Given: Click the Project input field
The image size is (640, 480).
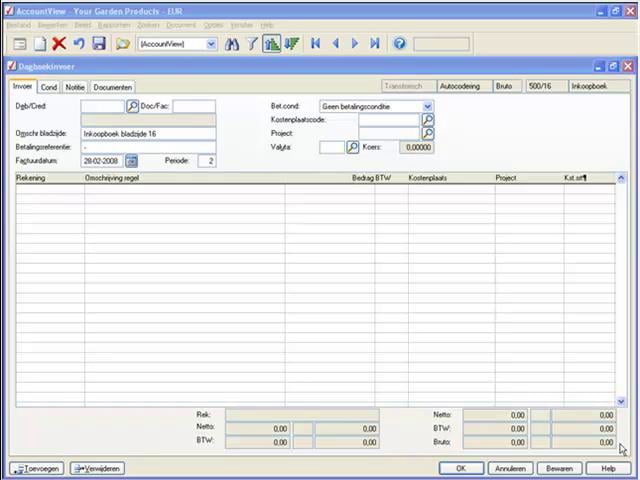Looking at the screenshot, I should (389, 133).
